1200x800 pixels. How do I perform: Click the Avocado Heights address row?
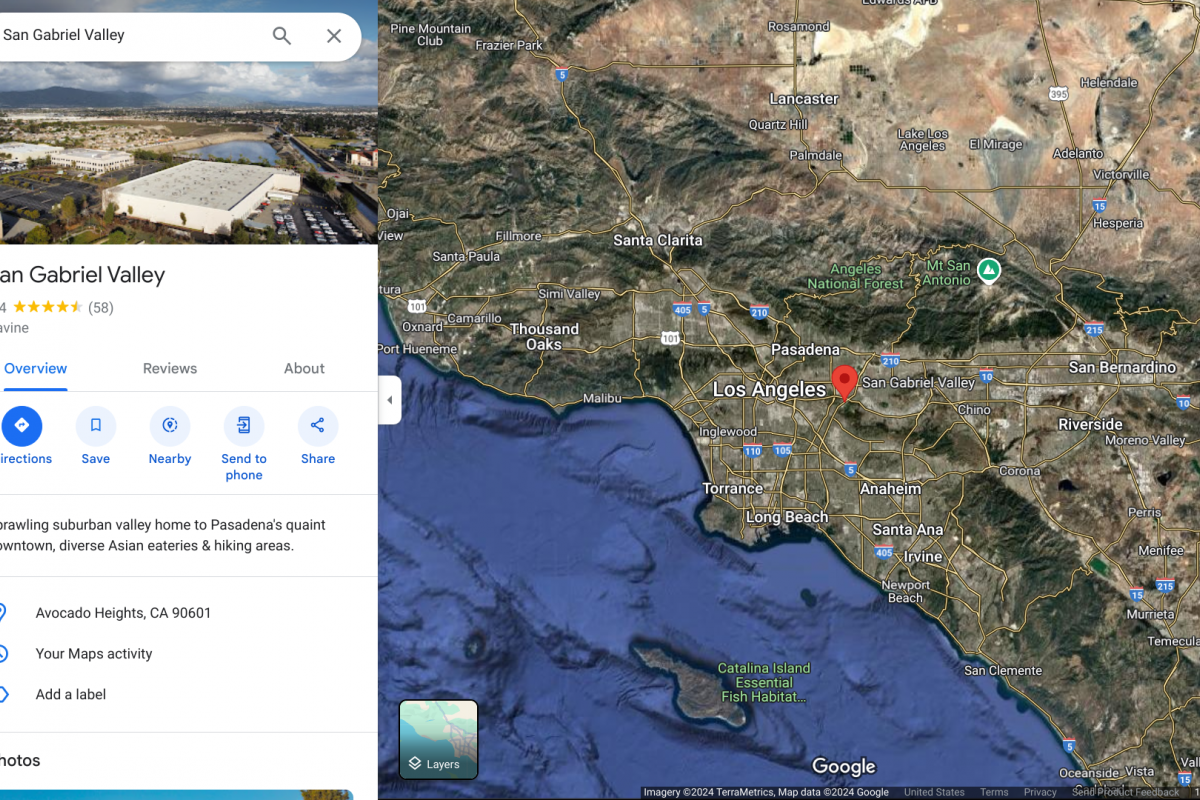123,613
